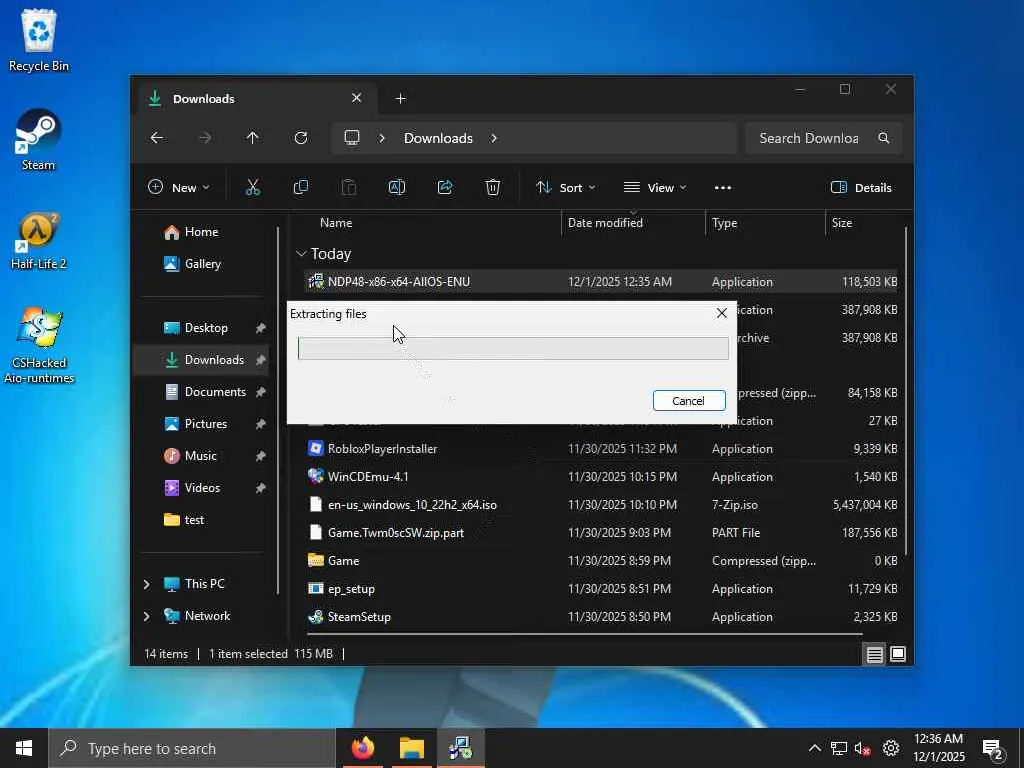Collapse the Today group chevron
1024x768 pixels.
(301, 253)
